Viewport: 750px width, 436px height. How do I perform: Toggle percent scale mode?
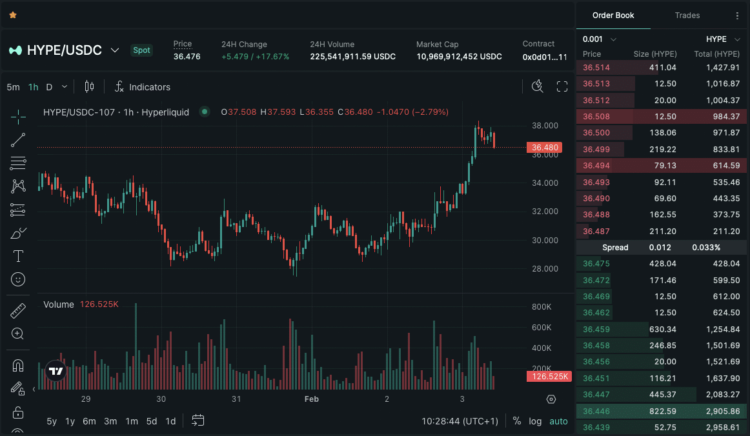pos(517,421)
